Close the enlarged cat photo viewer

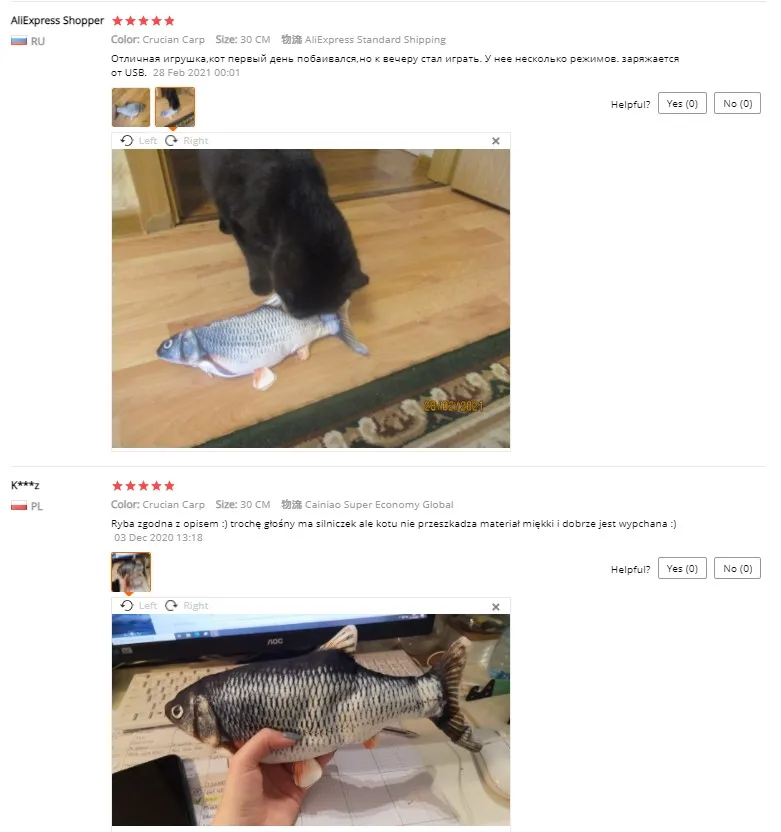(496, 141)
